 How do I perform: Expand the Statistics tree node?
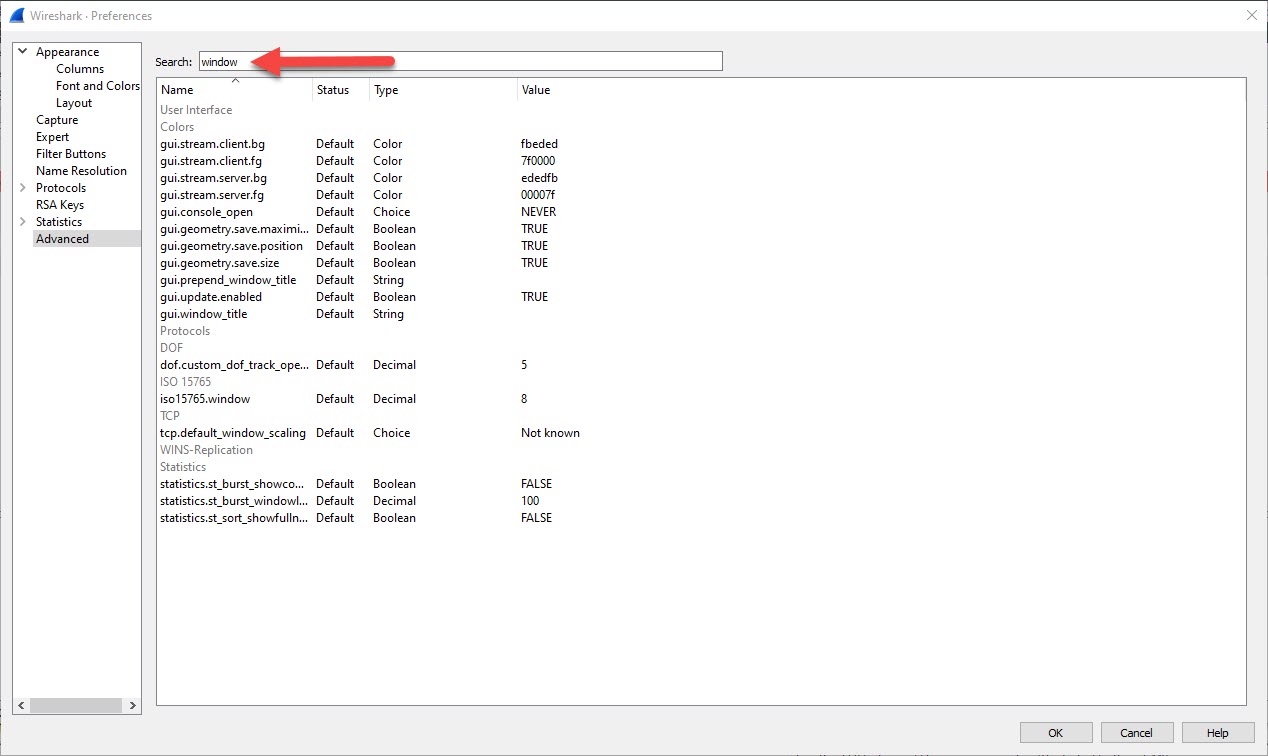[x=22, y=222]
